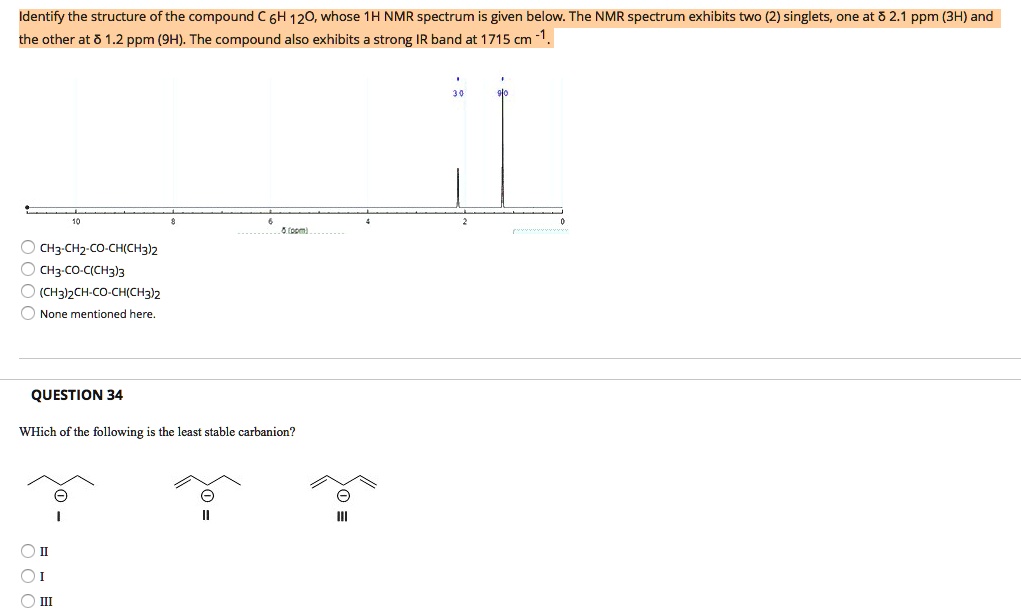Click the tall singlet peak near 1.2 ppm
1021x616 pixels.
pyautogui.click(x=502, y=150)
